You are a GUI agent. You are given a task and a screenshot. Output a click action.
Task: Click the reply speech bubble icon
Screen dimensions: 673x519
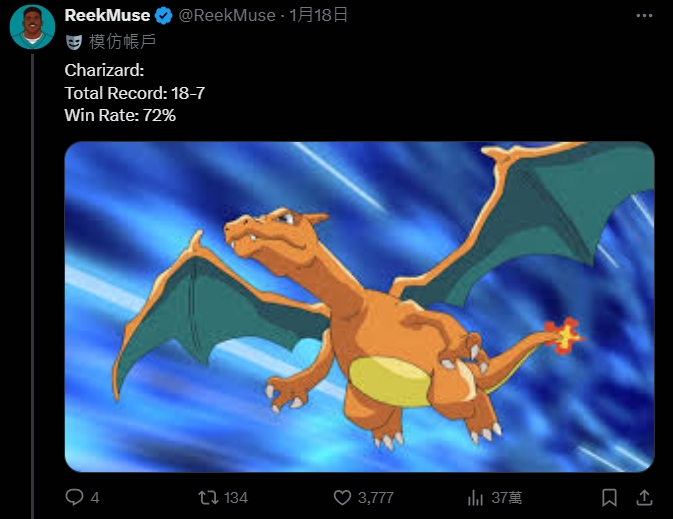tap(74, 498)
